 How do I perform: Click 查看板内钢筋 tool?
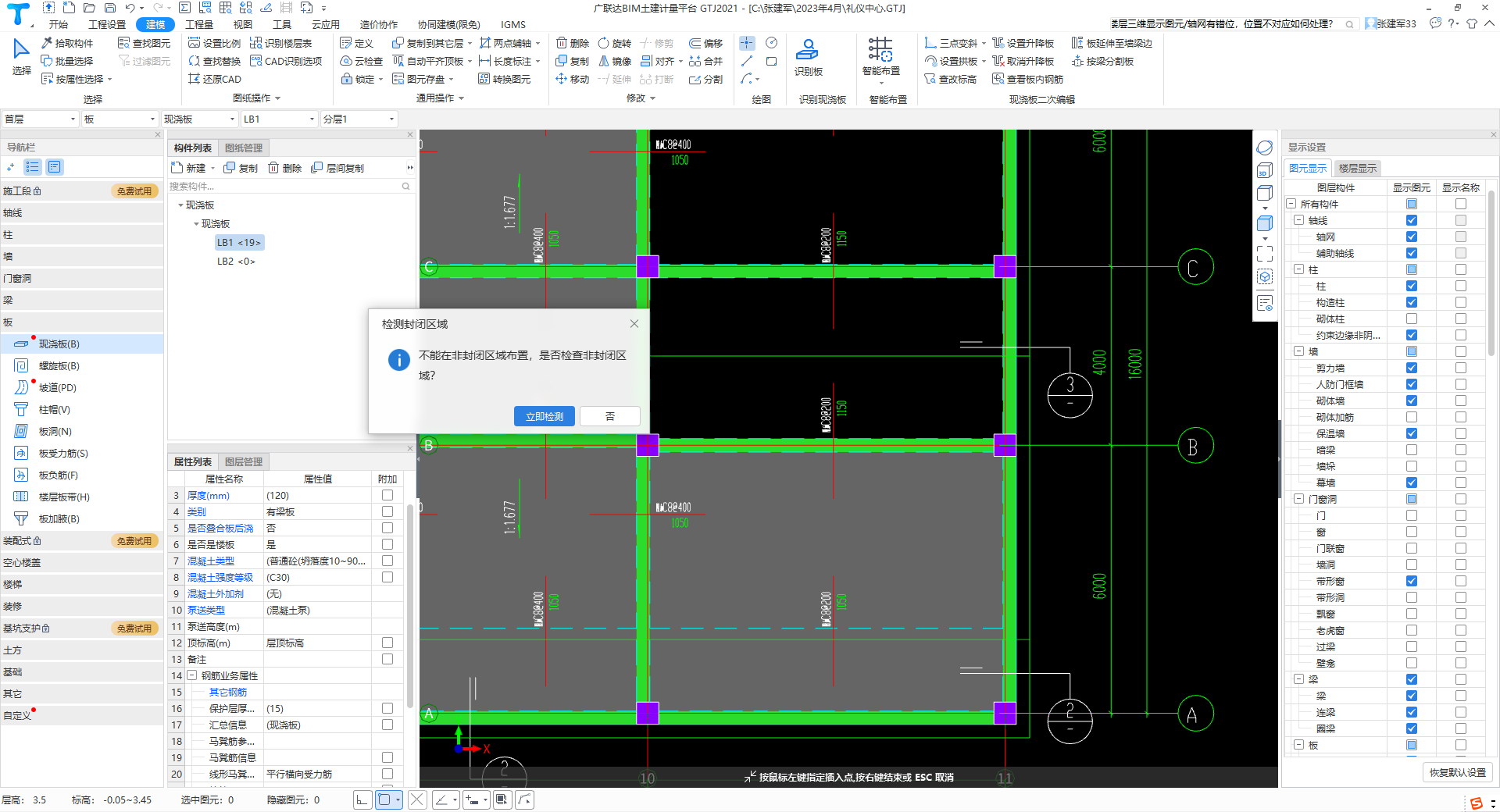coord(1028,79)
